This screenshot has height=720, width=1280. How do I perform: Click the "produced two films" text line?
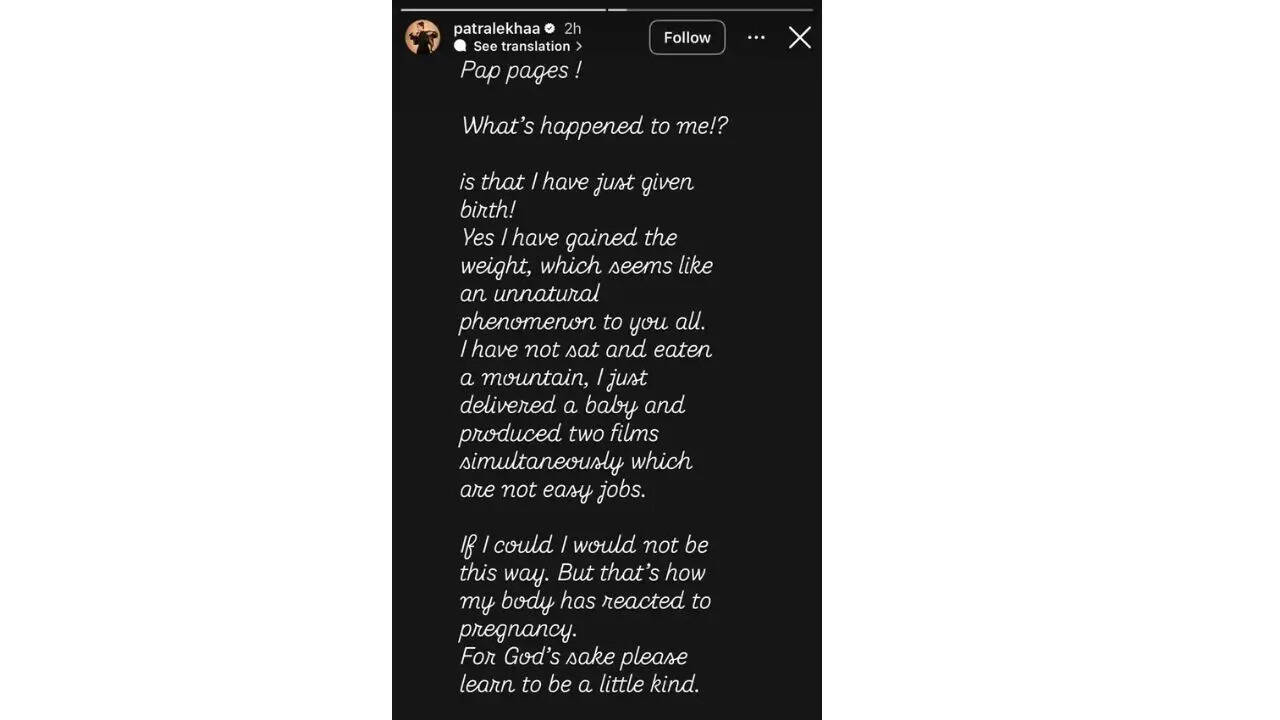(x=558, y=434)
